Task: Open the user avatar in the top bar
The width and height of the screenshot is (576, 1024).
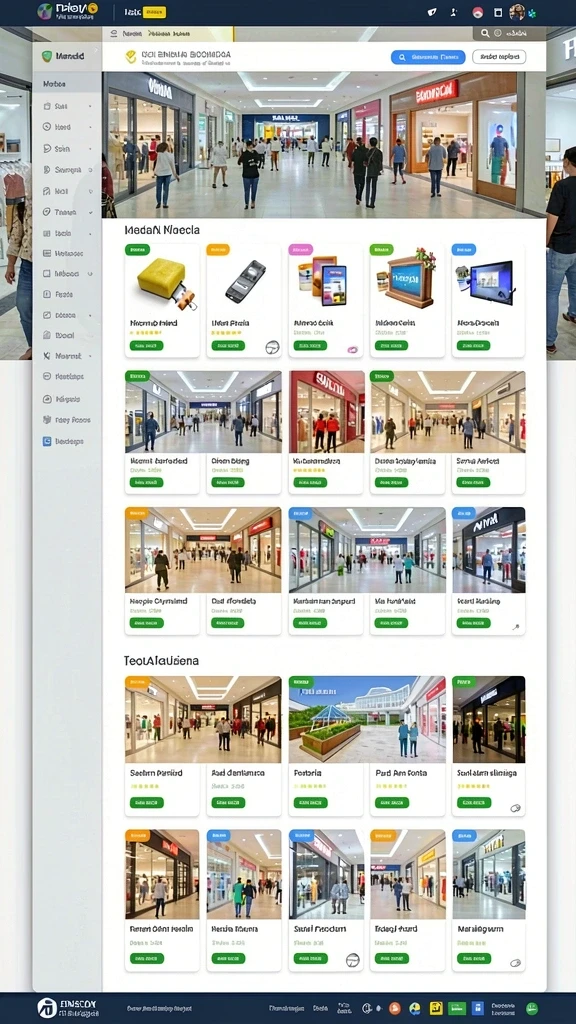Action: (517, 12)
